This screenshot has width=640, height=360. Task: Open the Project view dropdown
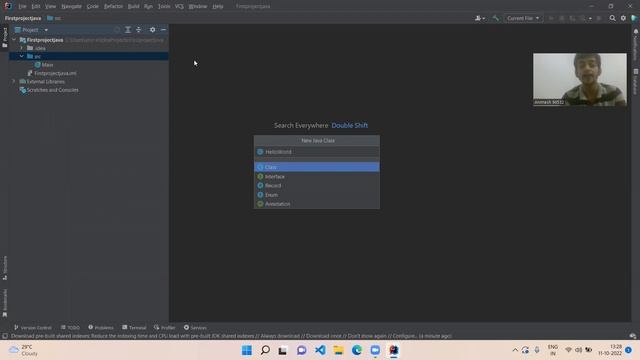click(32, 30)
